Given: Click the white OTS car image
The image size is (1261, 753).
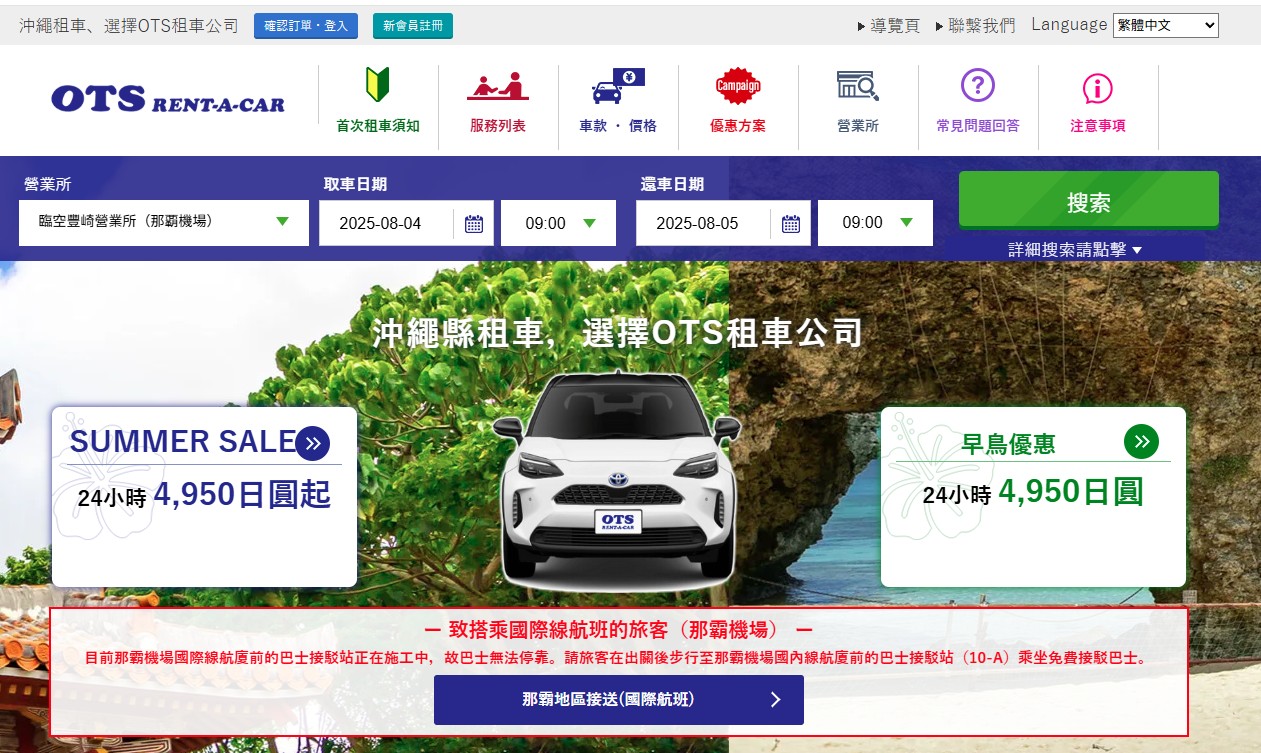Looking at the screenshot, I should point(617,479).
